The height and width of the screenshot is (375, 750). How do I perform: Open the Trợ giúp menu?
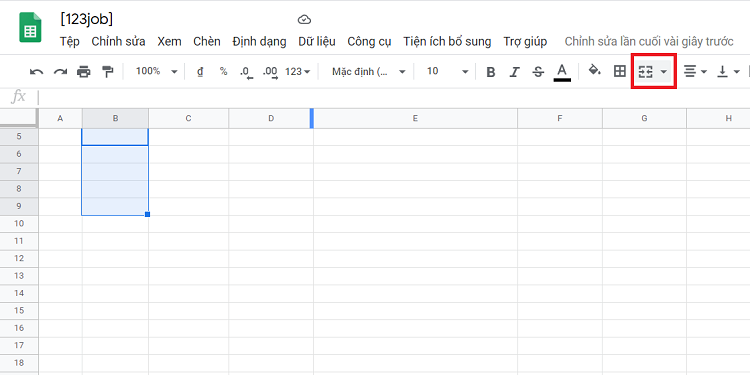click(x=525, y=42)
